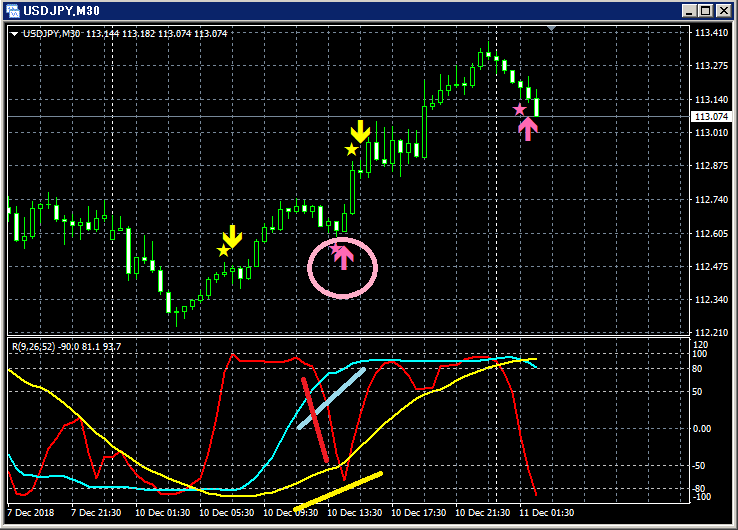The height and width of the screenshot is (530, 738).
Task: Select the pink up arrow below the latest candle
Action: [x=528, y=128]
